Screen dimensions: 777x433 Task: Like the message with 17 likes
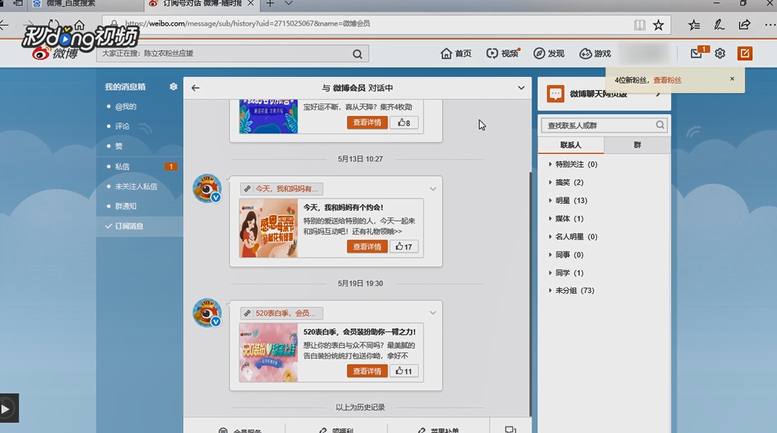[404, 247]
